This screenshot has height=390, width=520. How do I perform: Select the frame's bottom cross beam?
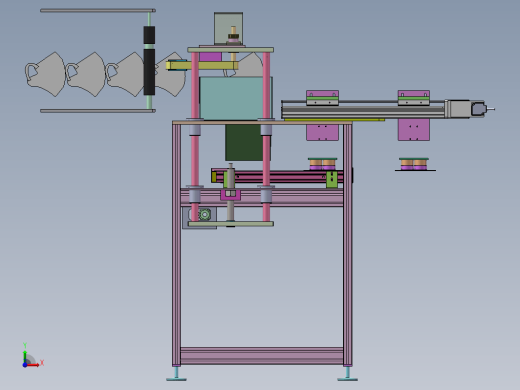[262, 356]
